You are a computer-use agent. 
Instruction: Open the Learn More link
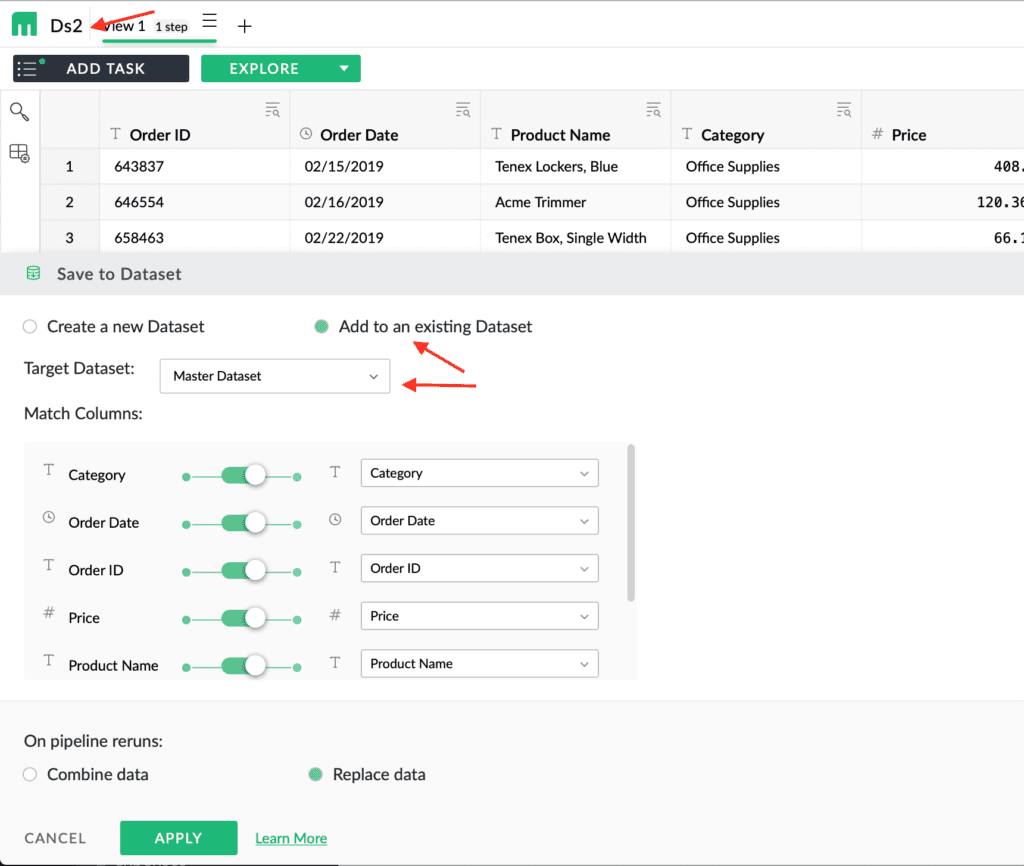(291, 839)
